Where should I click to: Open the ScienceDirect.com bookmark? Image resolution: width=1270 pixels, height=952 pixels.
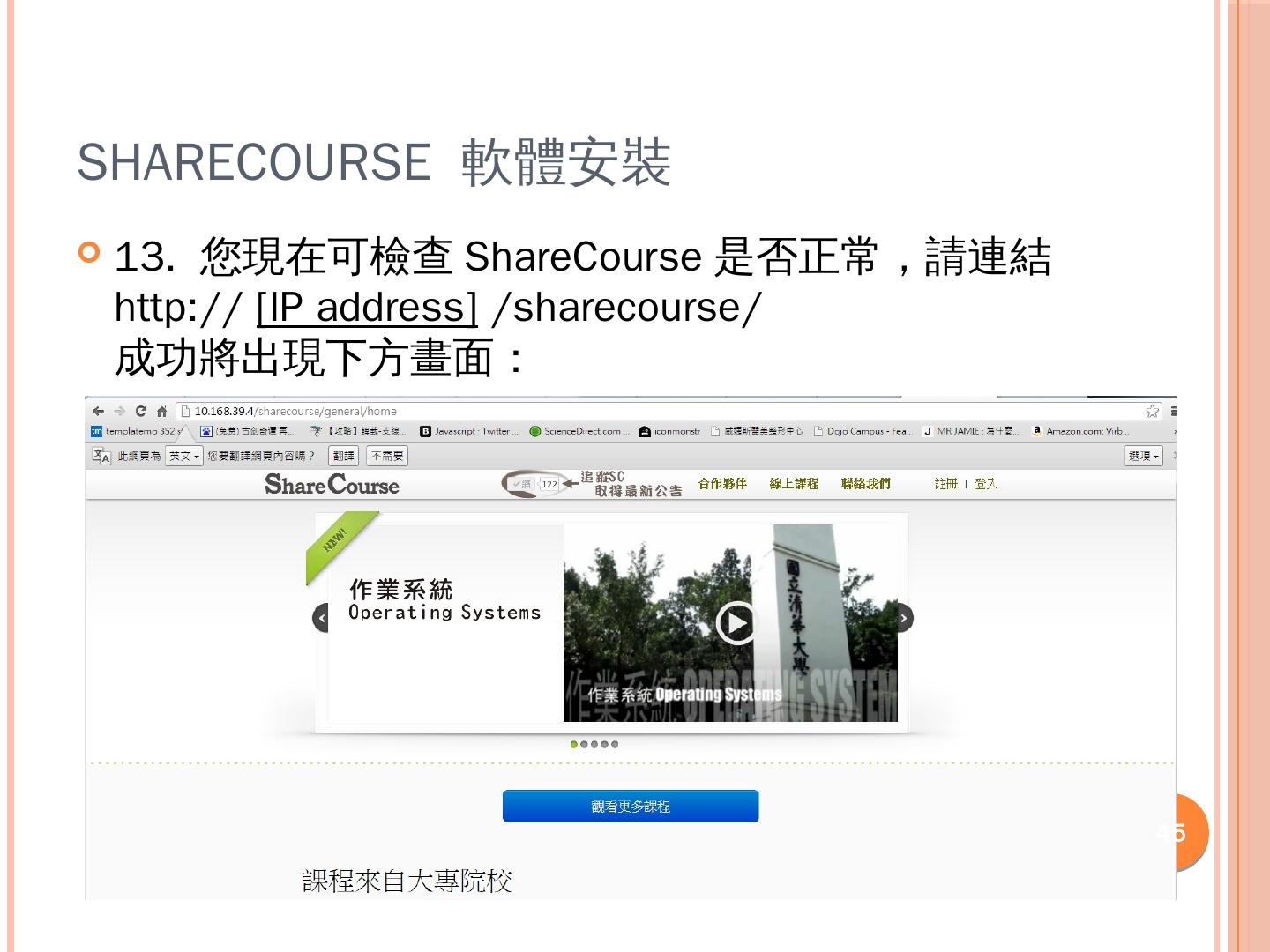coord(579,431)
